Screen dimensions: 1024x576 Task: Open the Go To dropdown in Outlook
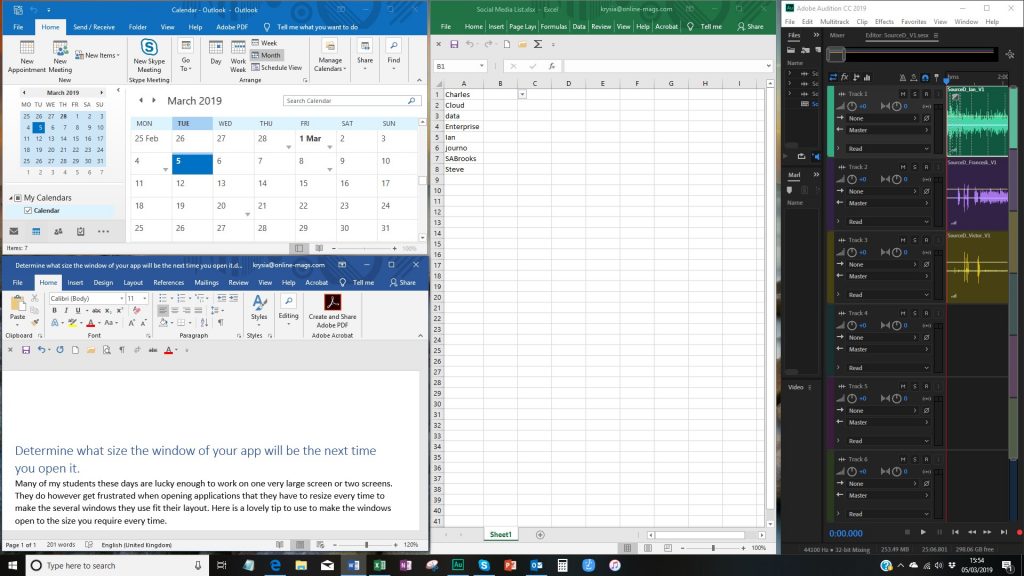(x=185, y=62)
